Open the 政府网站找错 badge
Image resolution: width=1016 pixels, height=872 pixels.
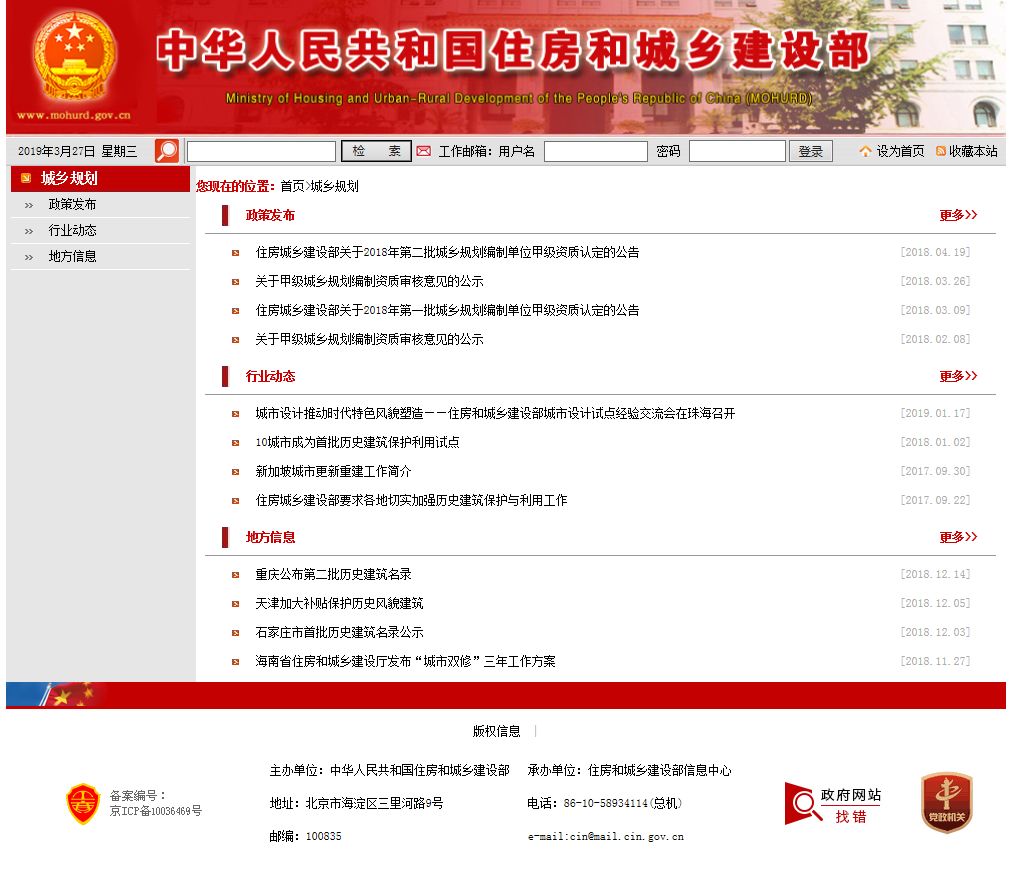click(833, 803)
